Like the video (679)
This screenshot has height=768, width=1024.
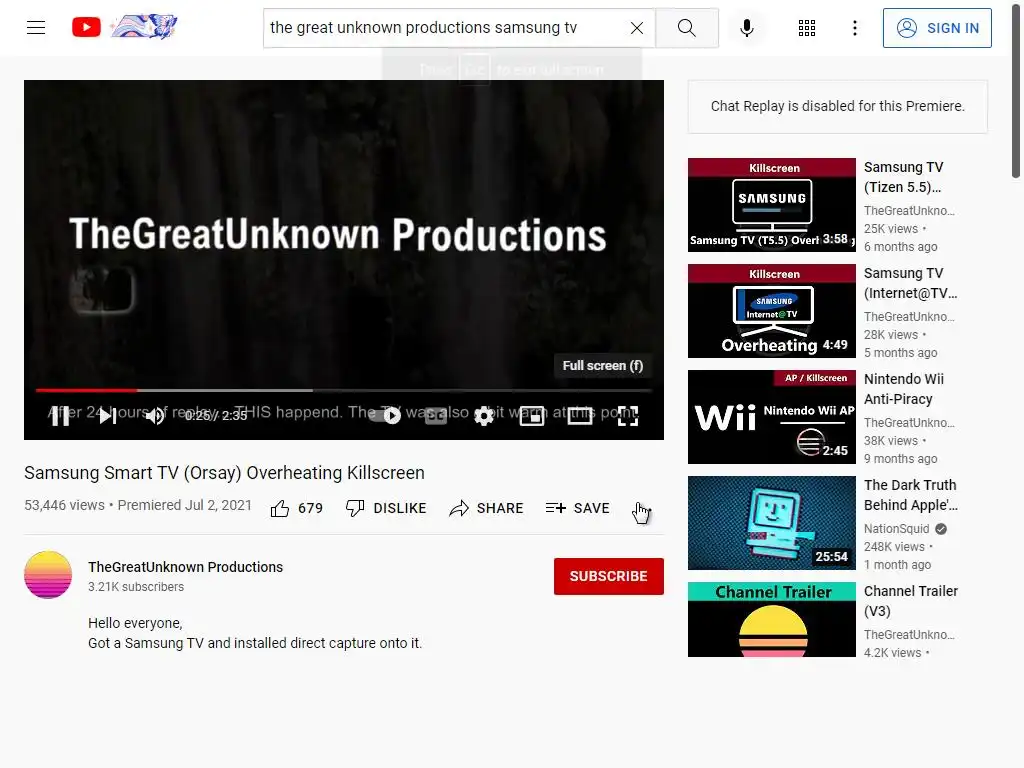tap(296, 508)
